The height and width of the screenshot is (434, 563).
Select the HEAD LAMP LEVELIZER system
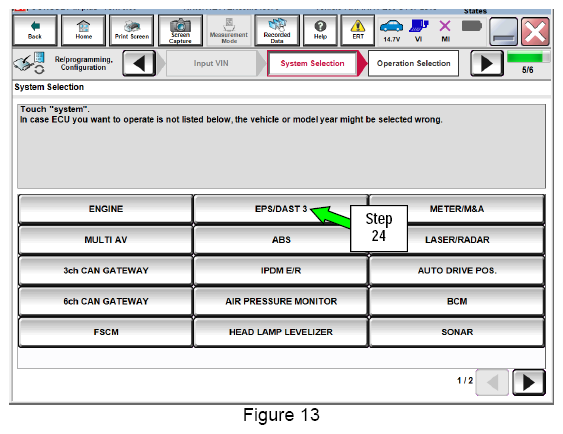281,332
